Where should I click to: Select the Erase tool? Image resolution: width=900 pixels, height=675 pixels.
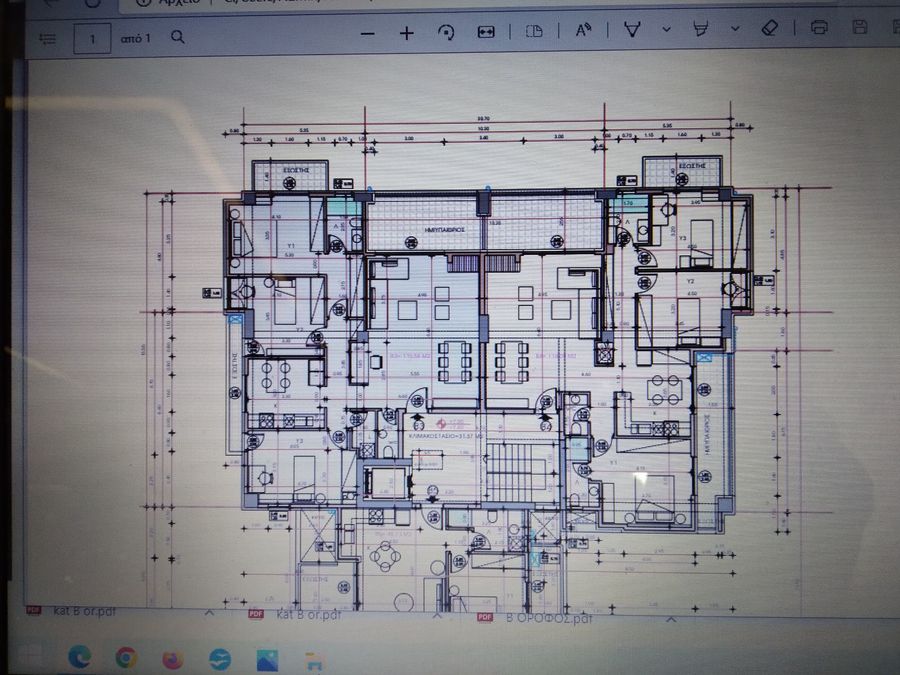769,28
